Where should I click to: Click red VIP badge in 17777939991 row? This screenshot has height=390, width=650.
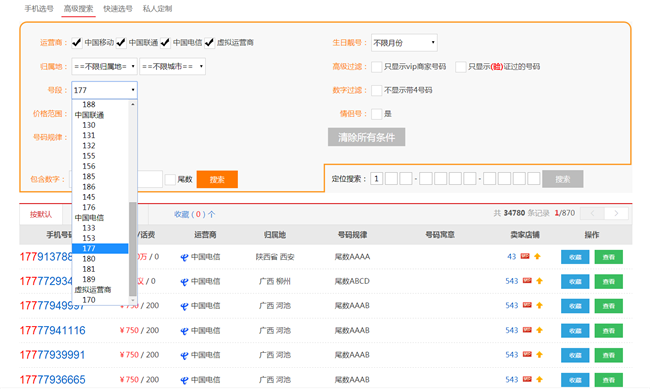coord(527,354)
